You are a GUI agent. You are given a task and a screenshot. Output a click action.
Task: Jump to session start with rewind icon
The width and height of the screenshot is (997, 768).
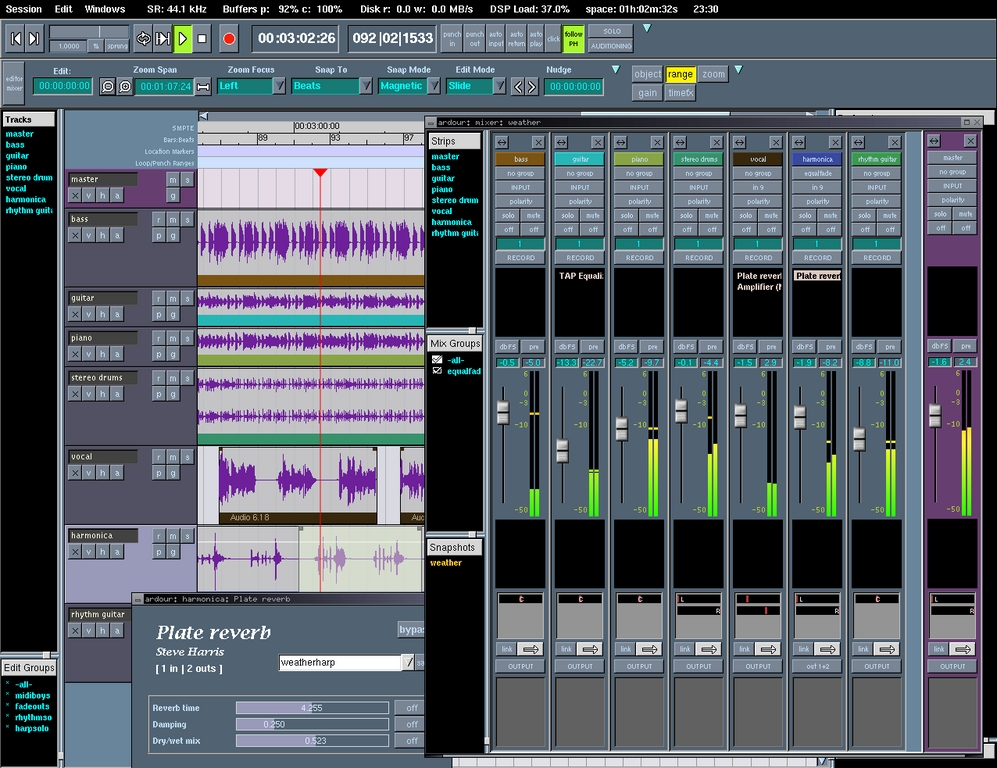pos(15,39)
